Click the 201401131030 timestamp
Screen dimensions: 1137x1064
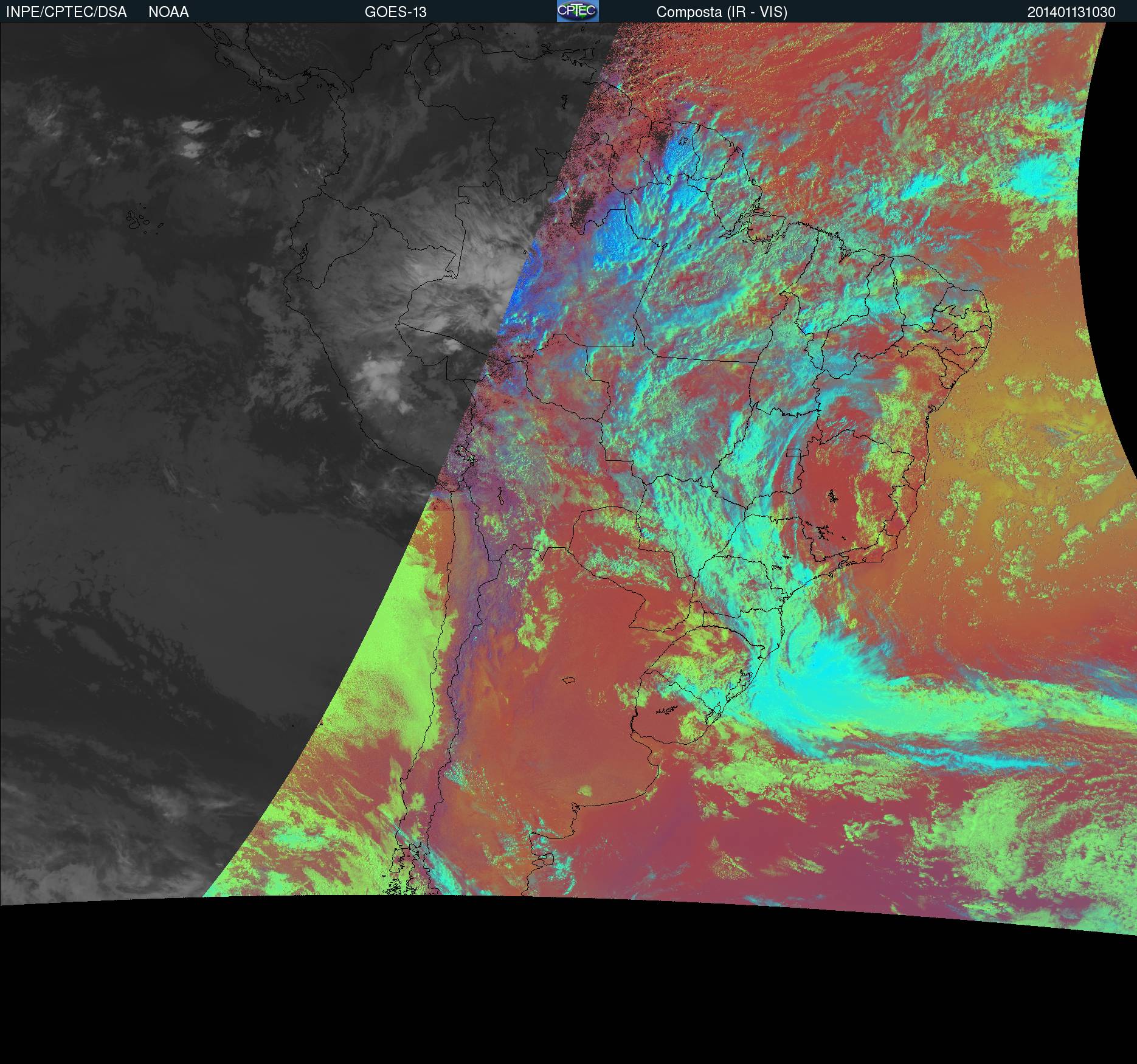pos(1071,12)
